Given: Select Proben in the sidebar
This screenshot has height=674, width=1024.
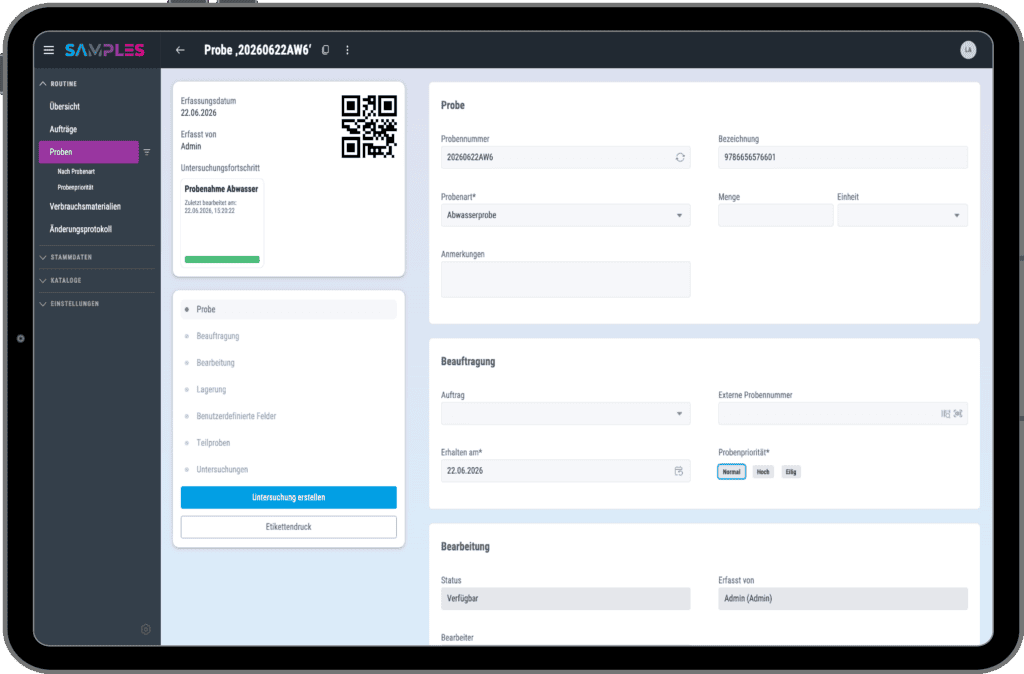Looking at the screenshot, I should [89, 152].
